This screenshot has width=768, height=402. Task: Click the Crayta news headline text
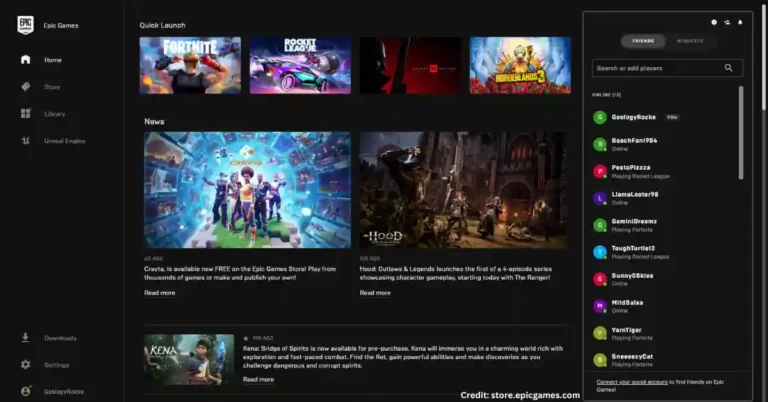coord(240,273)
